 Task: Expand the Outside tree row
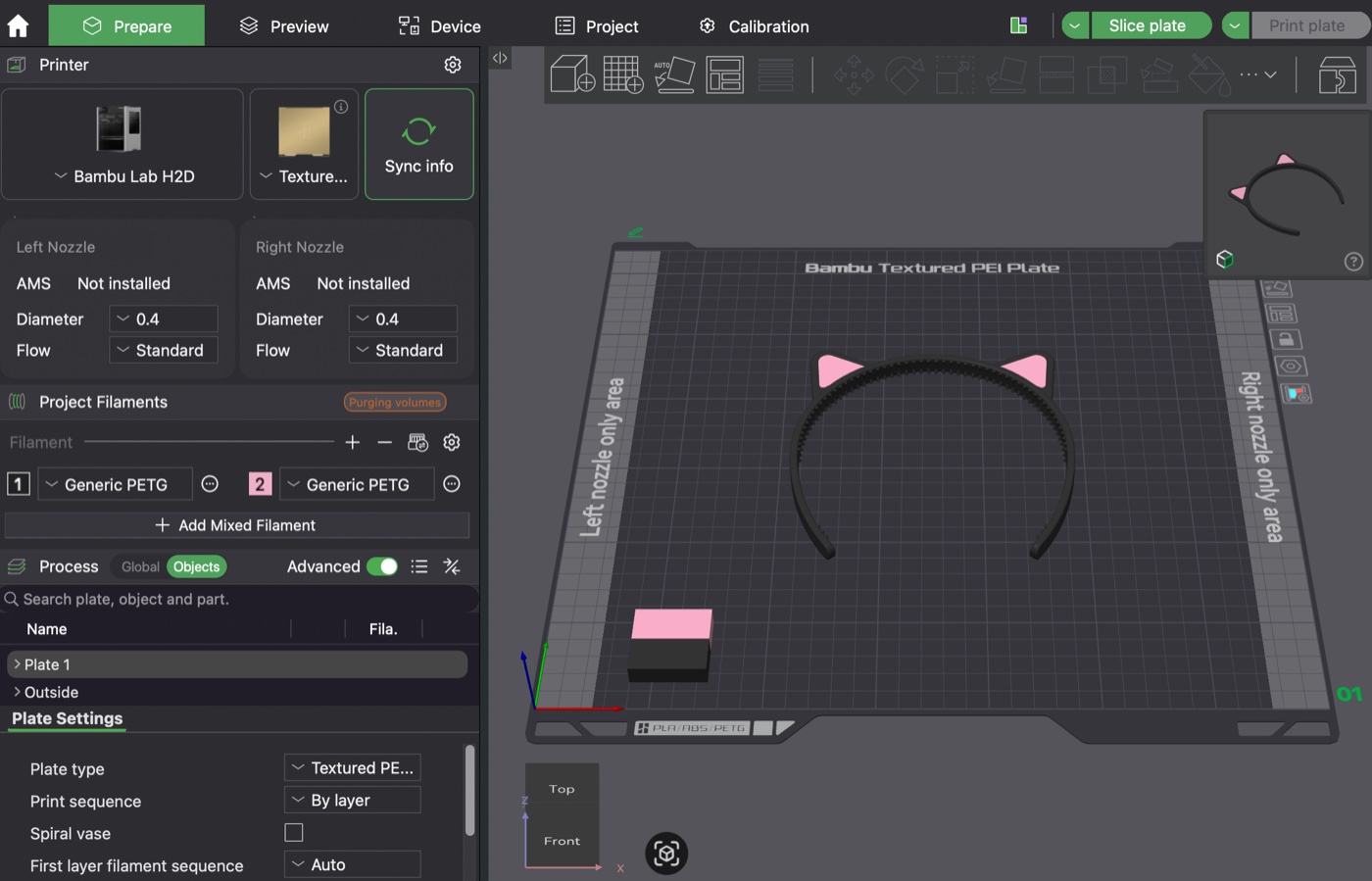pyautogui.click(x=17, y=692)
